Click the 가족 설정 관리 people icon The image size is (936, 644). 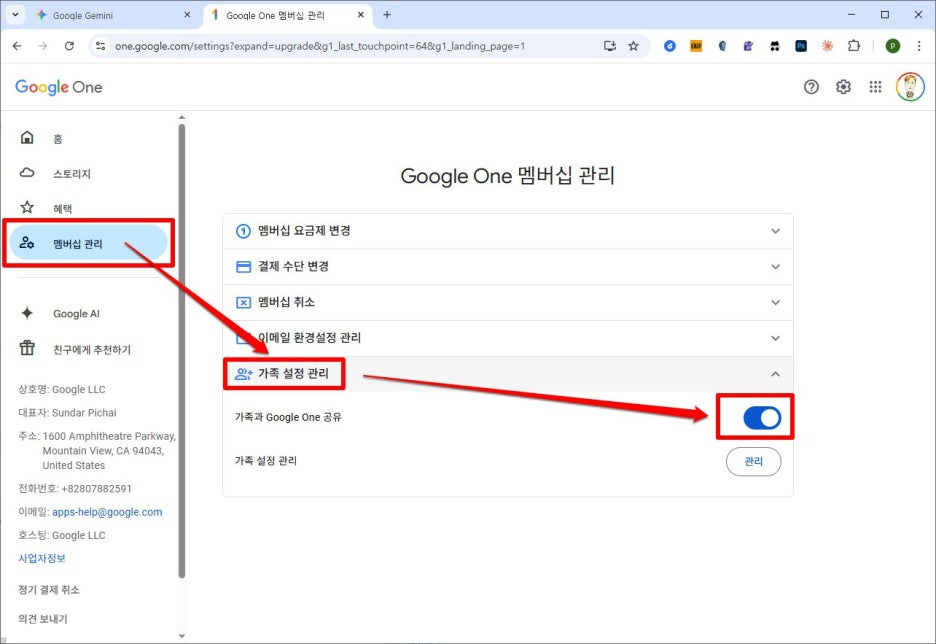244,374
